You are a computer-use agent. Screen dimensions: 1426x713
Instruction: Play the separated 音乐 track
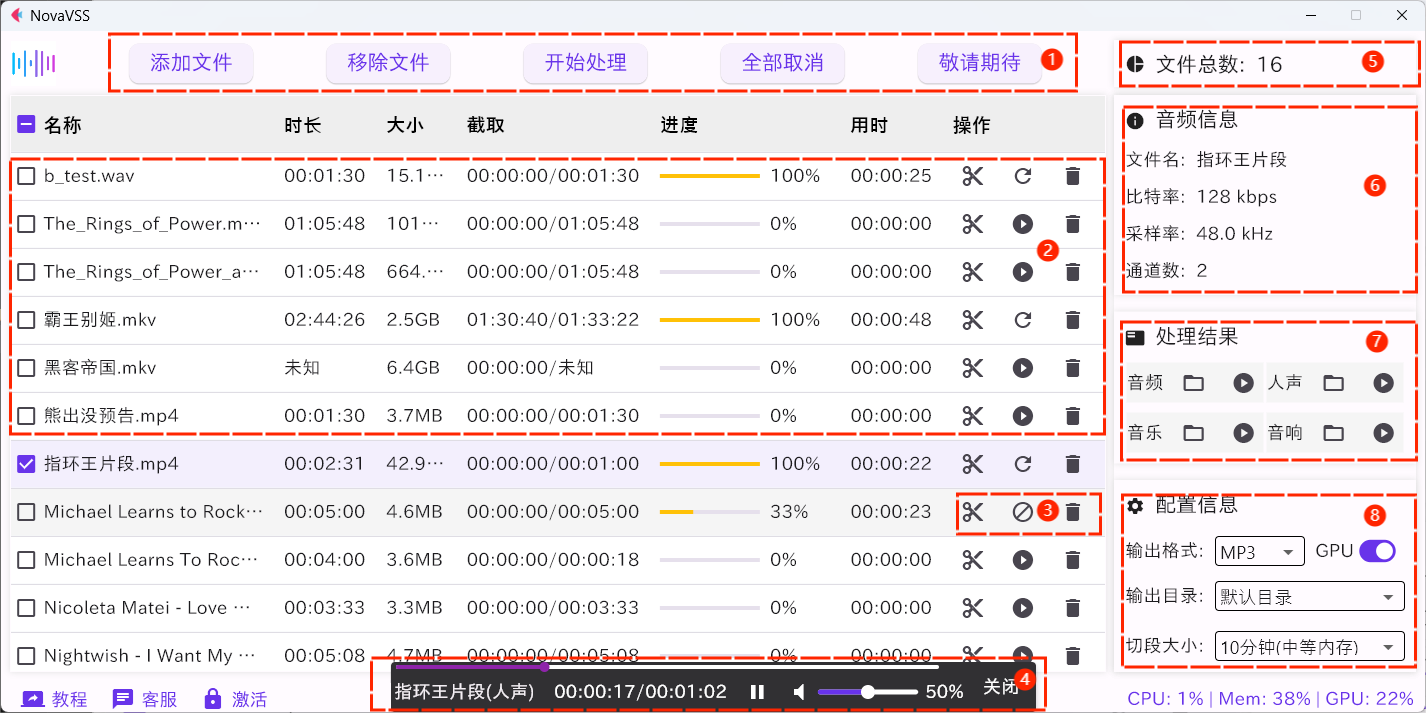pos(1243,433)
